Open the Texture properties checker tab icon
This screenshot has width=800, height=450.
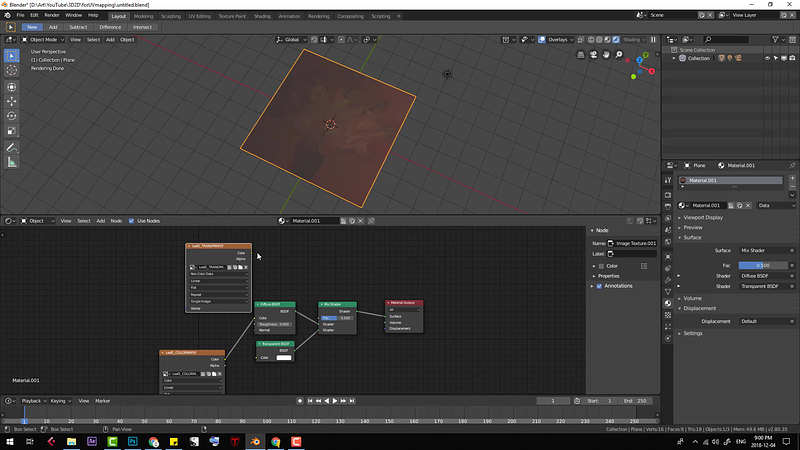pyautogui.click(x=668, y=315)
